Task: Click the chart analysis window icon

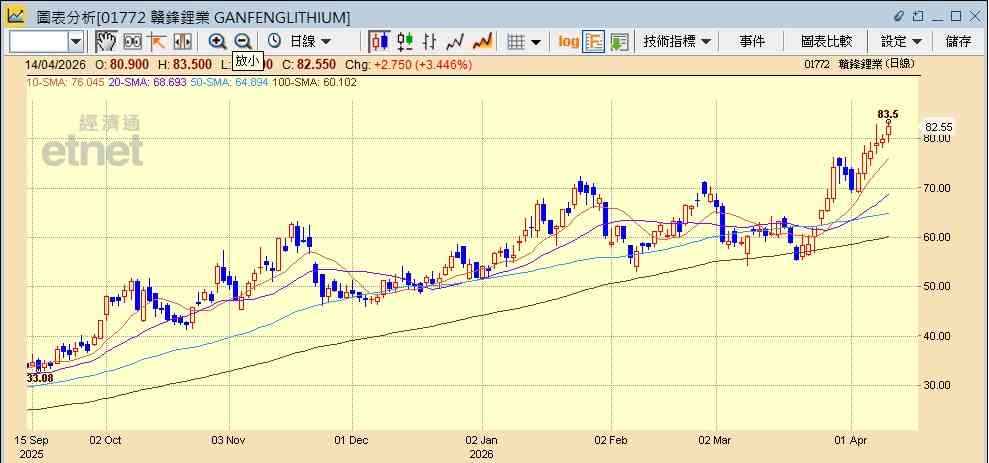Action: (x=15, y=16)
